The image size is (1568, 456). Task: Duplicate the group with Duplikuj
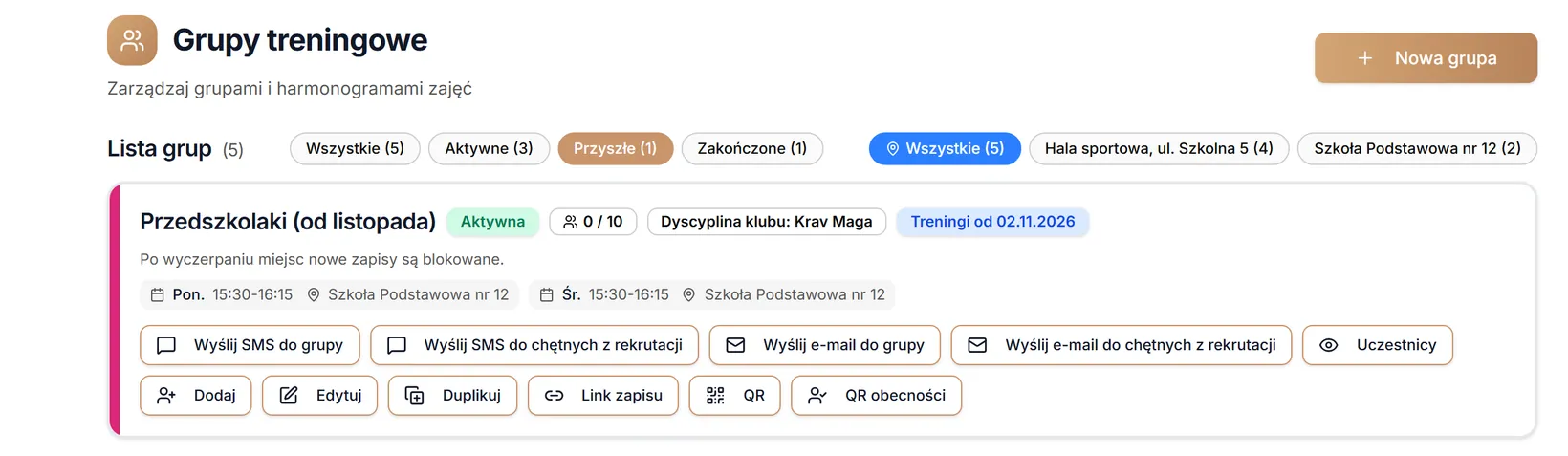(453, 395)
